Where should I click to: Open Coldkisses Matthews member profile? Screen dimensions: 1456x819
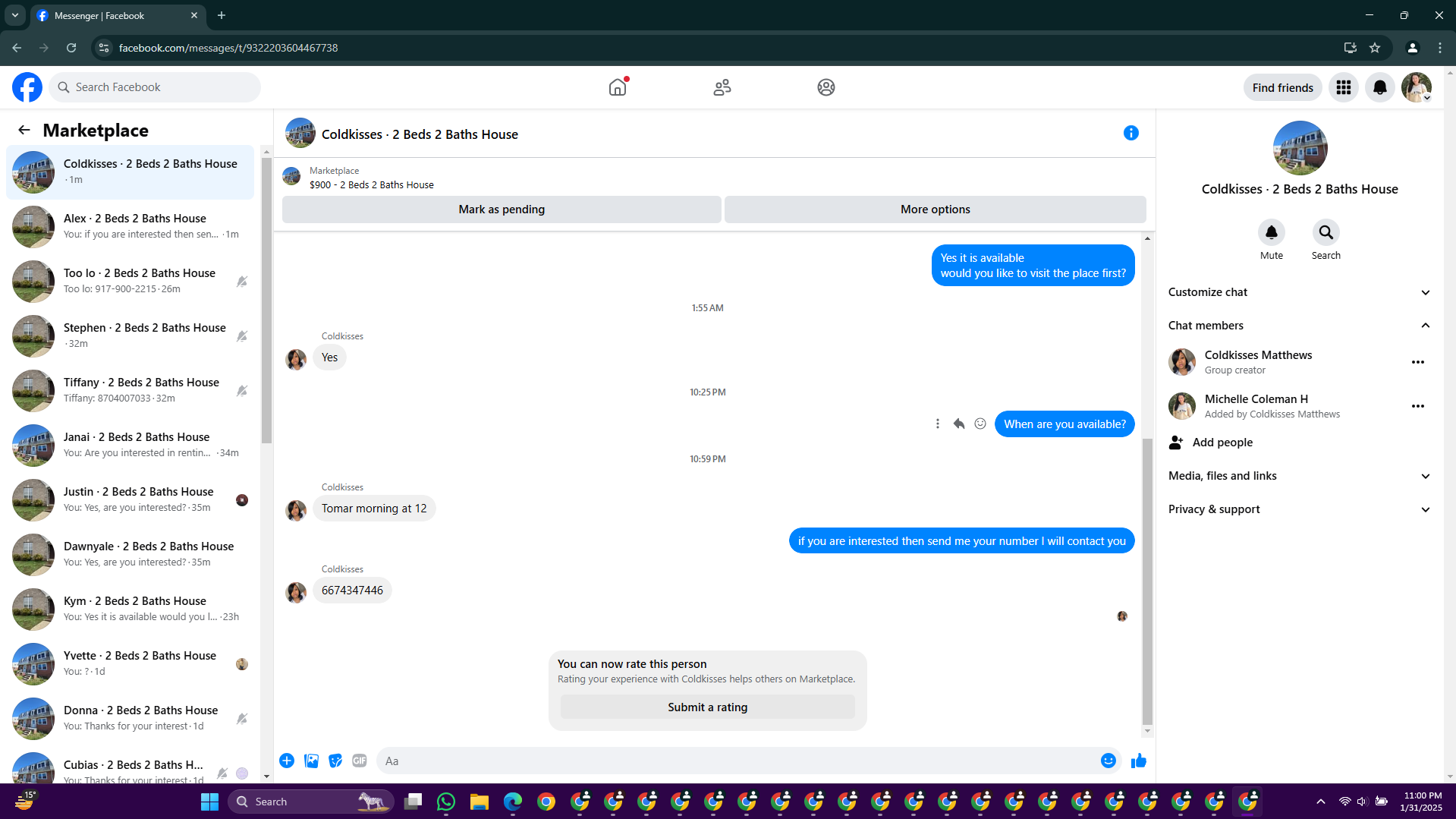[1259, 355]
